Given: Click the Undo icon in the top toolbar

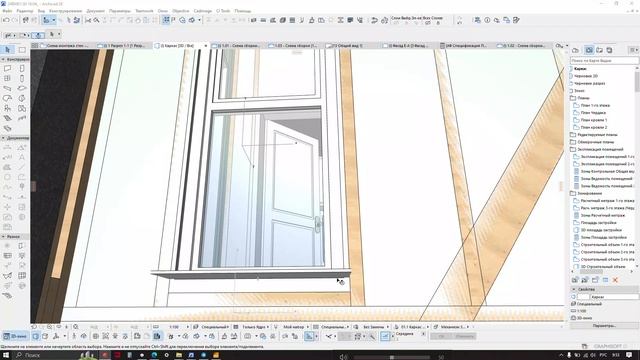Looking at the screenshot, I should (6, 20).
